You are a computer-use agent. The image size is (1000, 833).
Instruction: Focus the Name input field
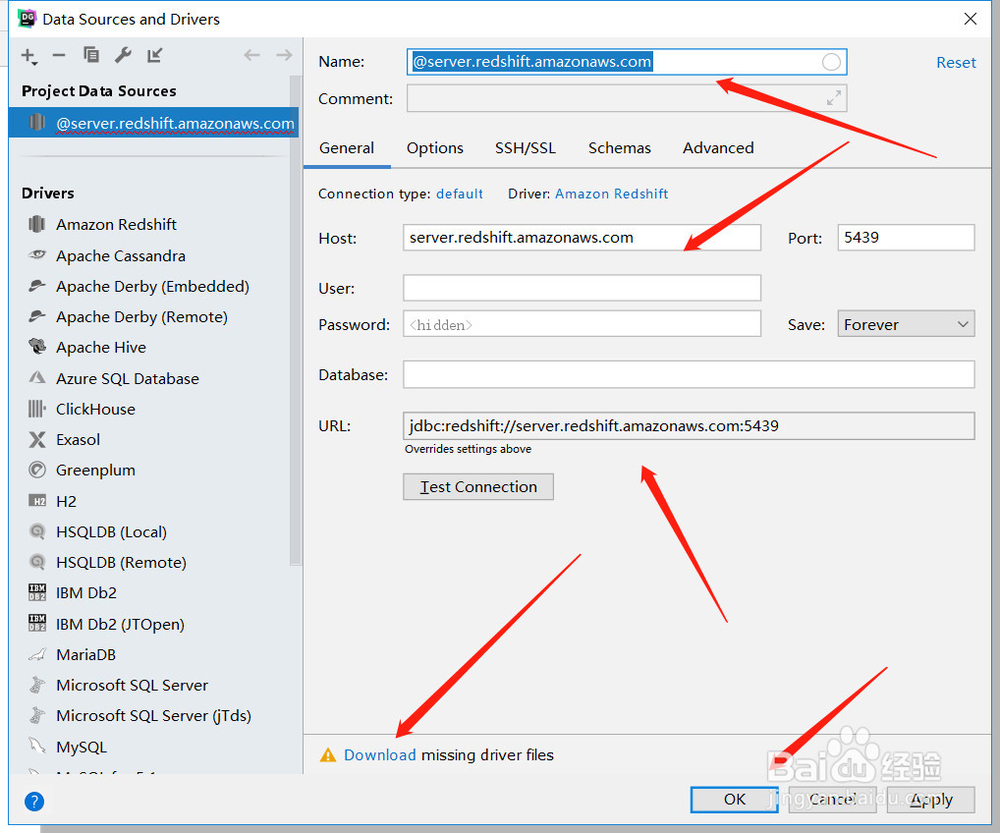(x=627, y=62)
